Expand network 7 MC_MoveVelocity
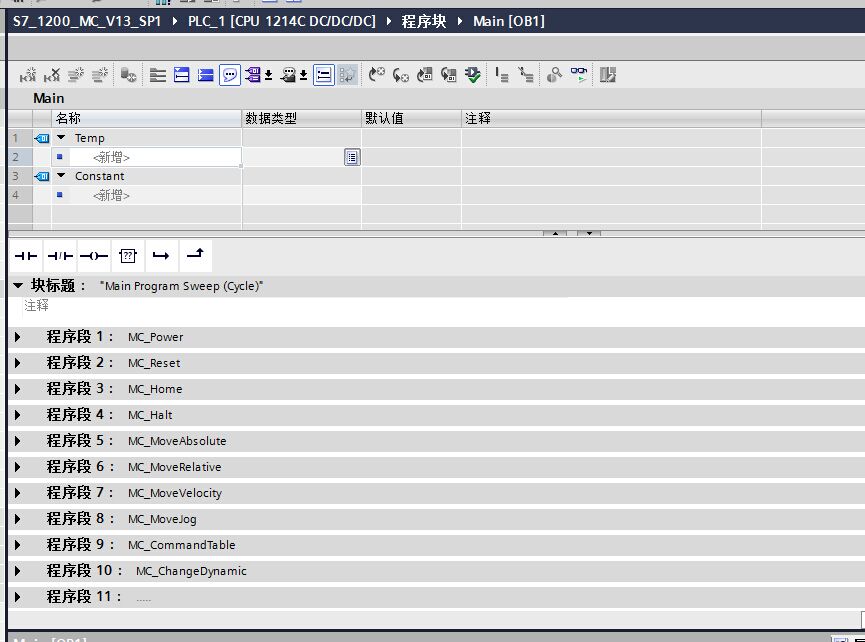Image resolution: width=865 pixels, height=642 pixels. (x=18, y=493)
